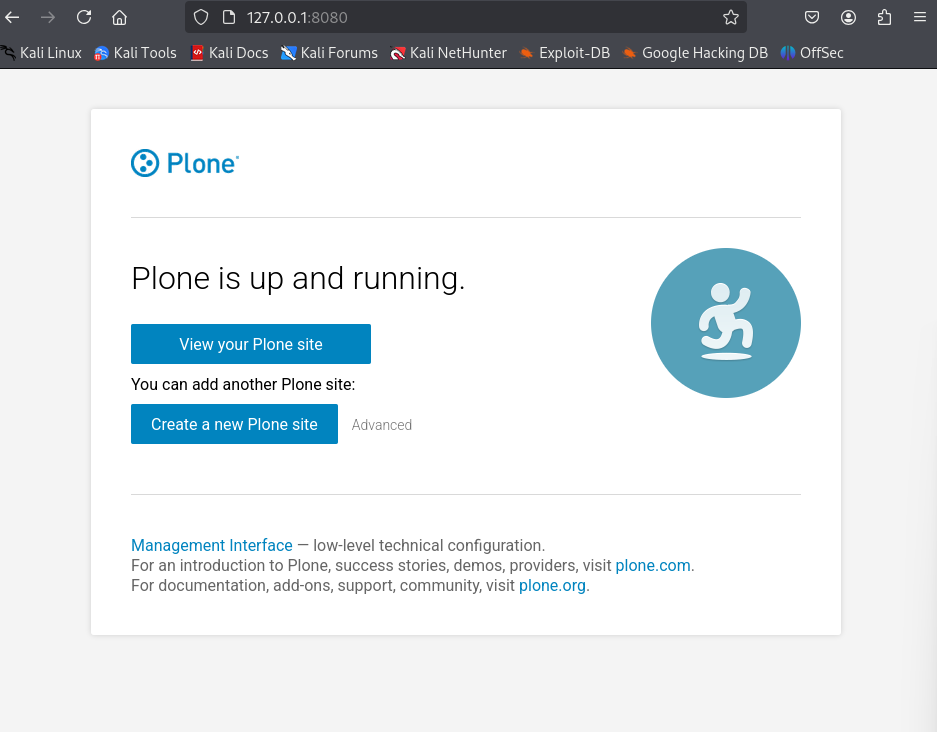The width and height of the screenshot is (937, 732).
Task: Open the Firefox hamburger application menu
Action: tap(920, 17)
